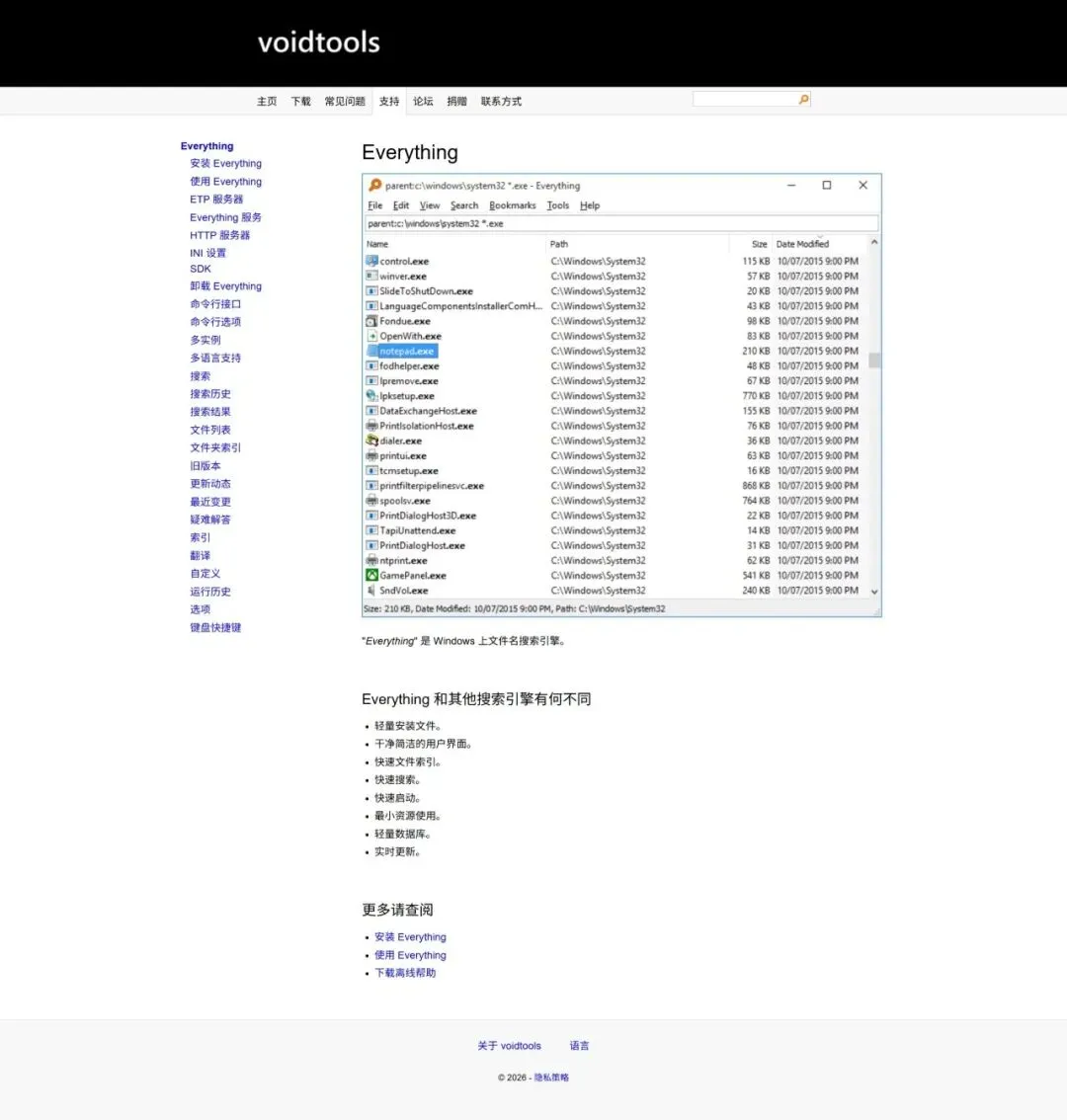Image resolution: width=1067 pixels, height=1120 pixels.
Task: Go to 文件夹索引 sidebar page
Action: point(215,447)
